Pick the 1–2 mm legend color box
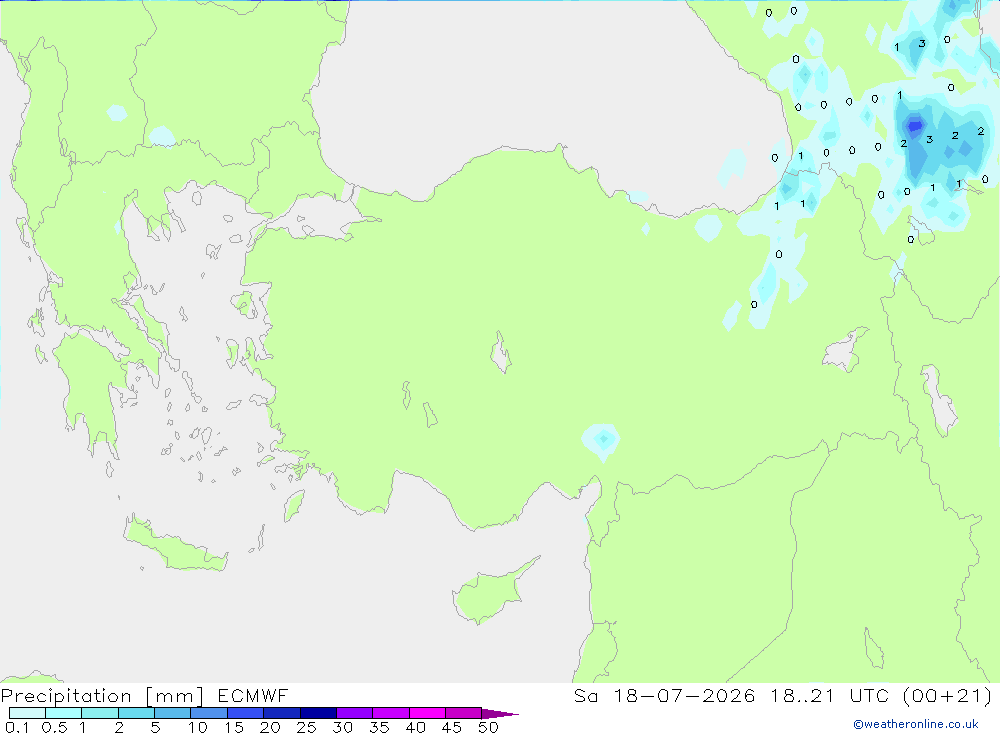This screenshot has width=1000, height=733. click(100, 713)
